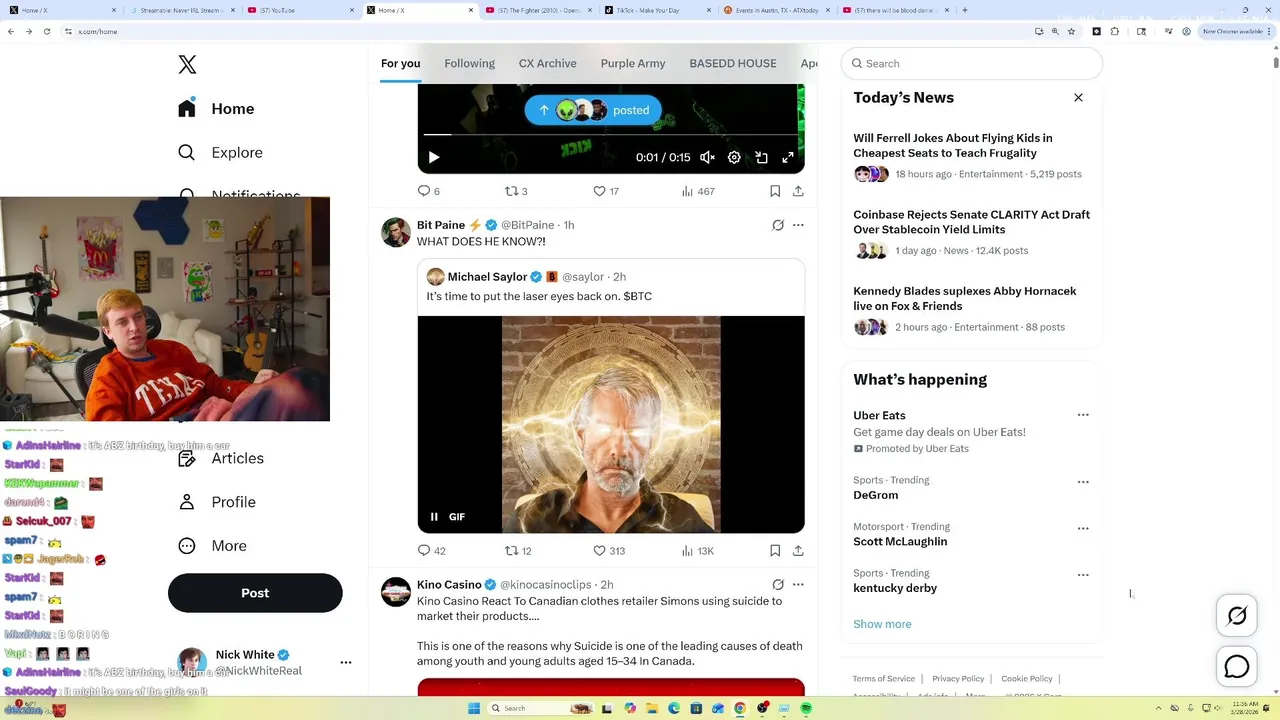Image resolution: width=1280 pixels, height=720 pixels.
Task: Like the top post with 17 likes
Action: click(606, 191)
